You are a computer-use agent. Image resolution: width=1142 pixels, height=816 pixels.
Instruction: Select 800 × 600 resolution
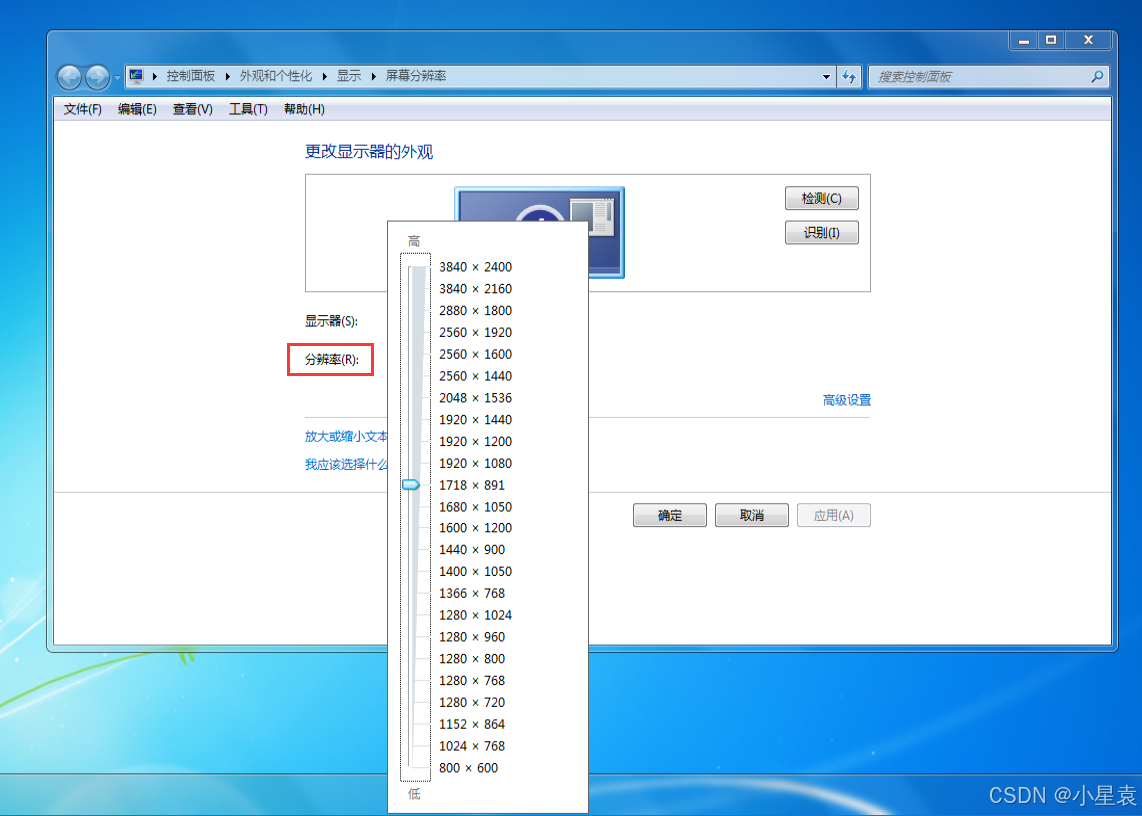point(468,768)
